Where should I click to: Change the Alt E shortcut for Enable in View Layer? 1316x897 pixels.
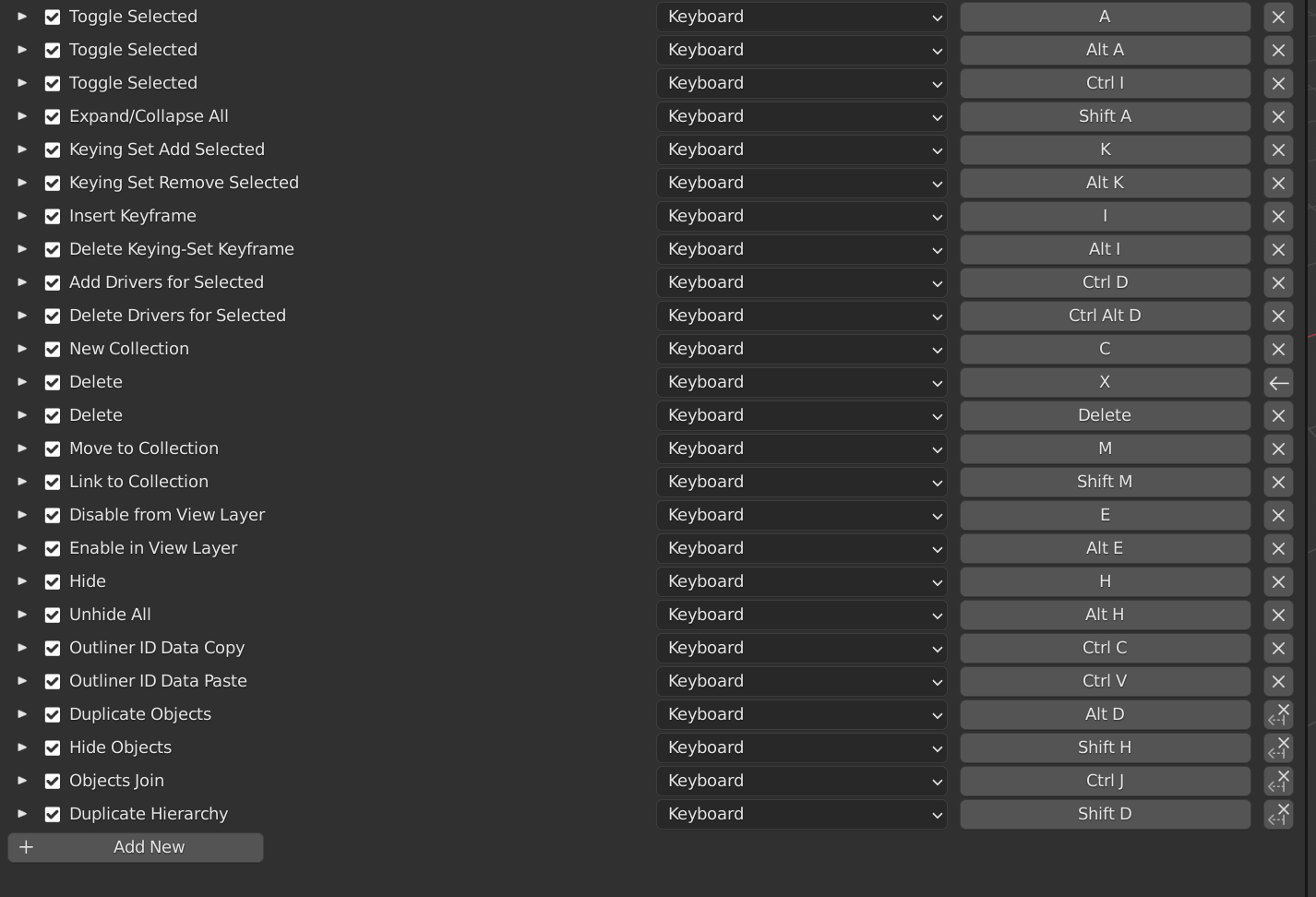click(1105, 548)
